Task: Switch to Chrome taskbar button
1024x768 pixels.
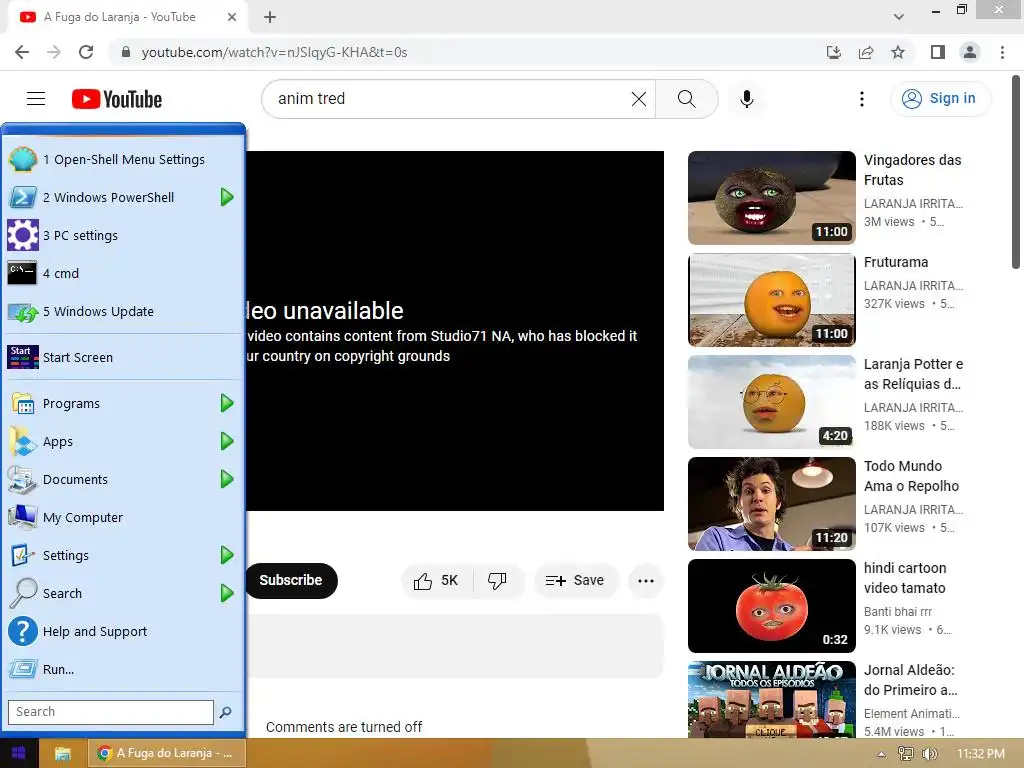Action: [x=167, y=753]
